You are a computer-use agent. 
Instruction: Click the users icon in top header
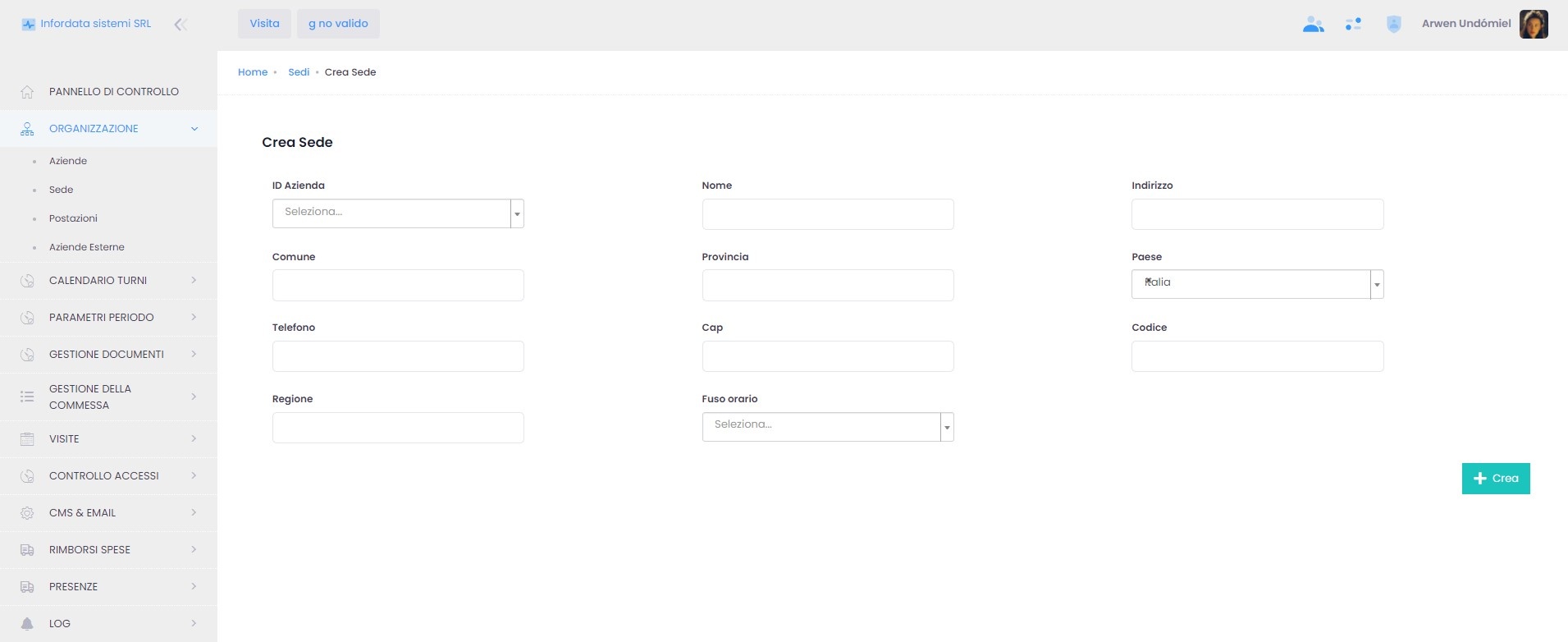point(1313,25)
